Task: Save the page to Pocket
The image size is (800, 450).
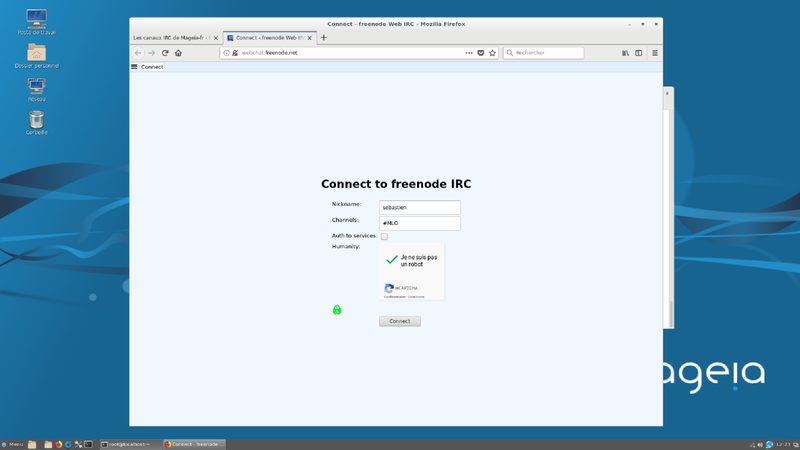Action: [481, 53]
